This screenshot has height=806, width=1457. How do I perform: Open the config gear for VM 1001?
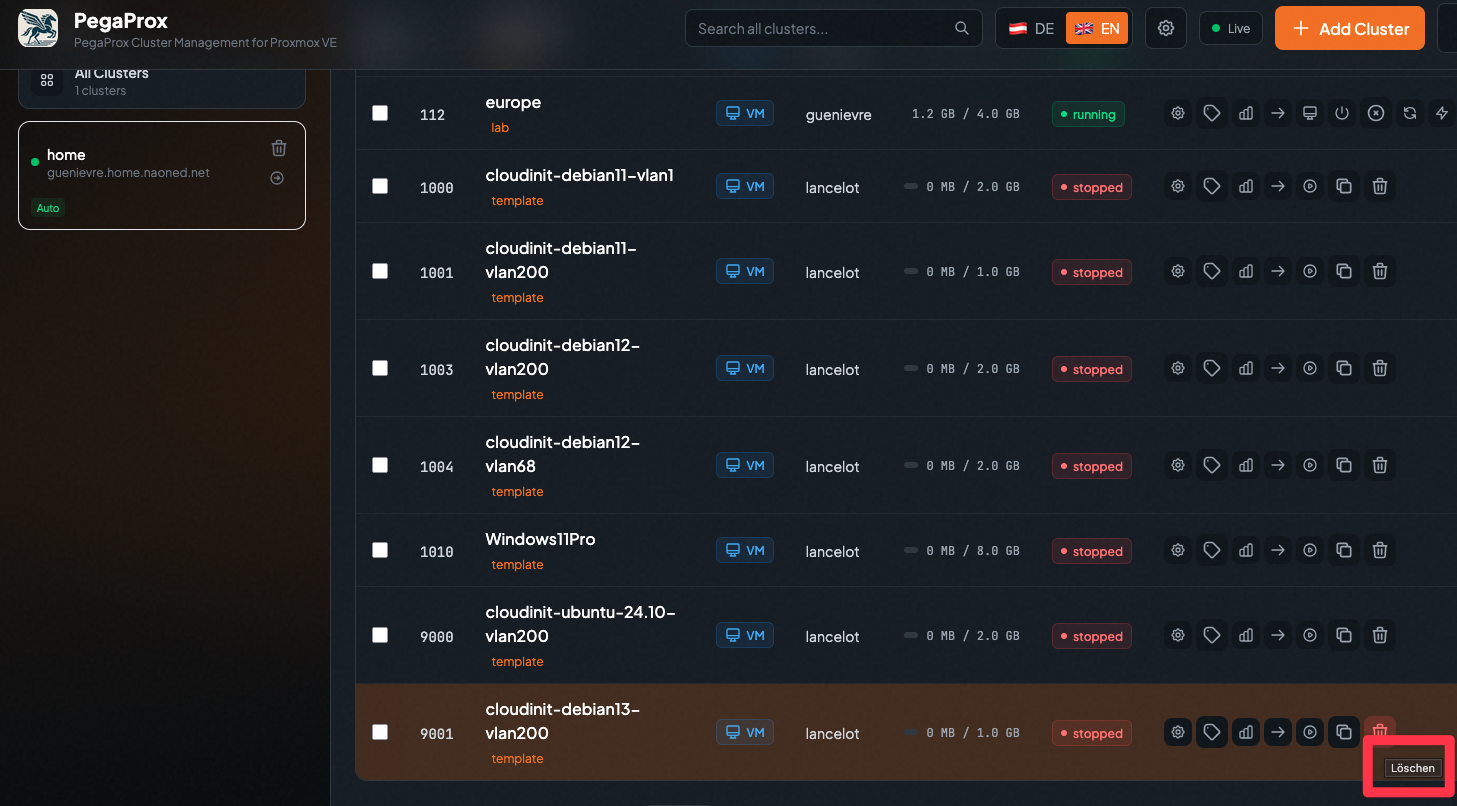click(x=1178, y=271)
